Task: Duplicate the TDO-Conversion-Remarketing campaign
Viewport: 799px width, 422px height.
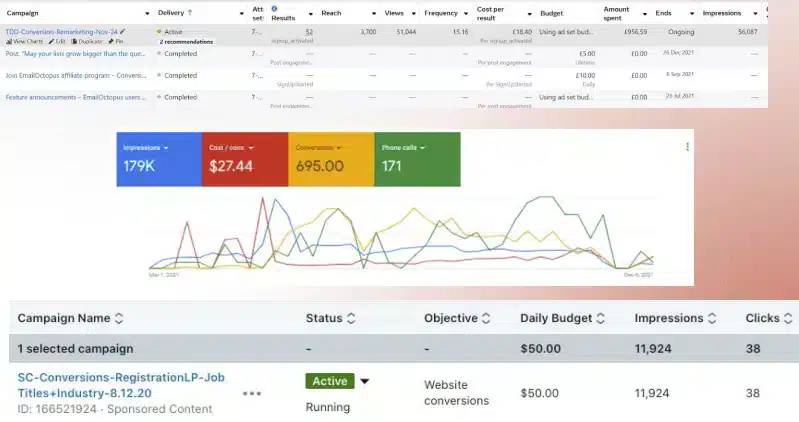Action: 87,41
